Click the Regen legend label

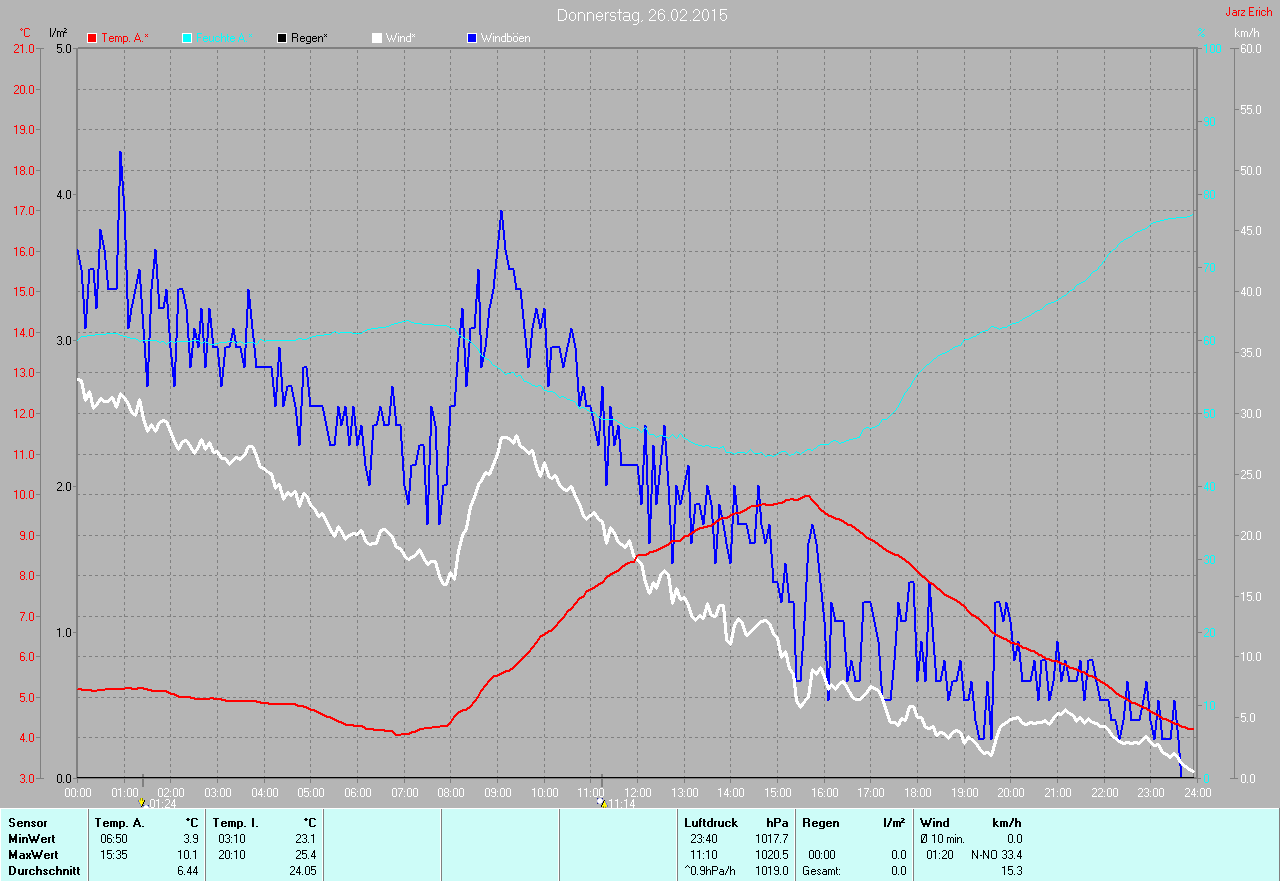(310, 38)
